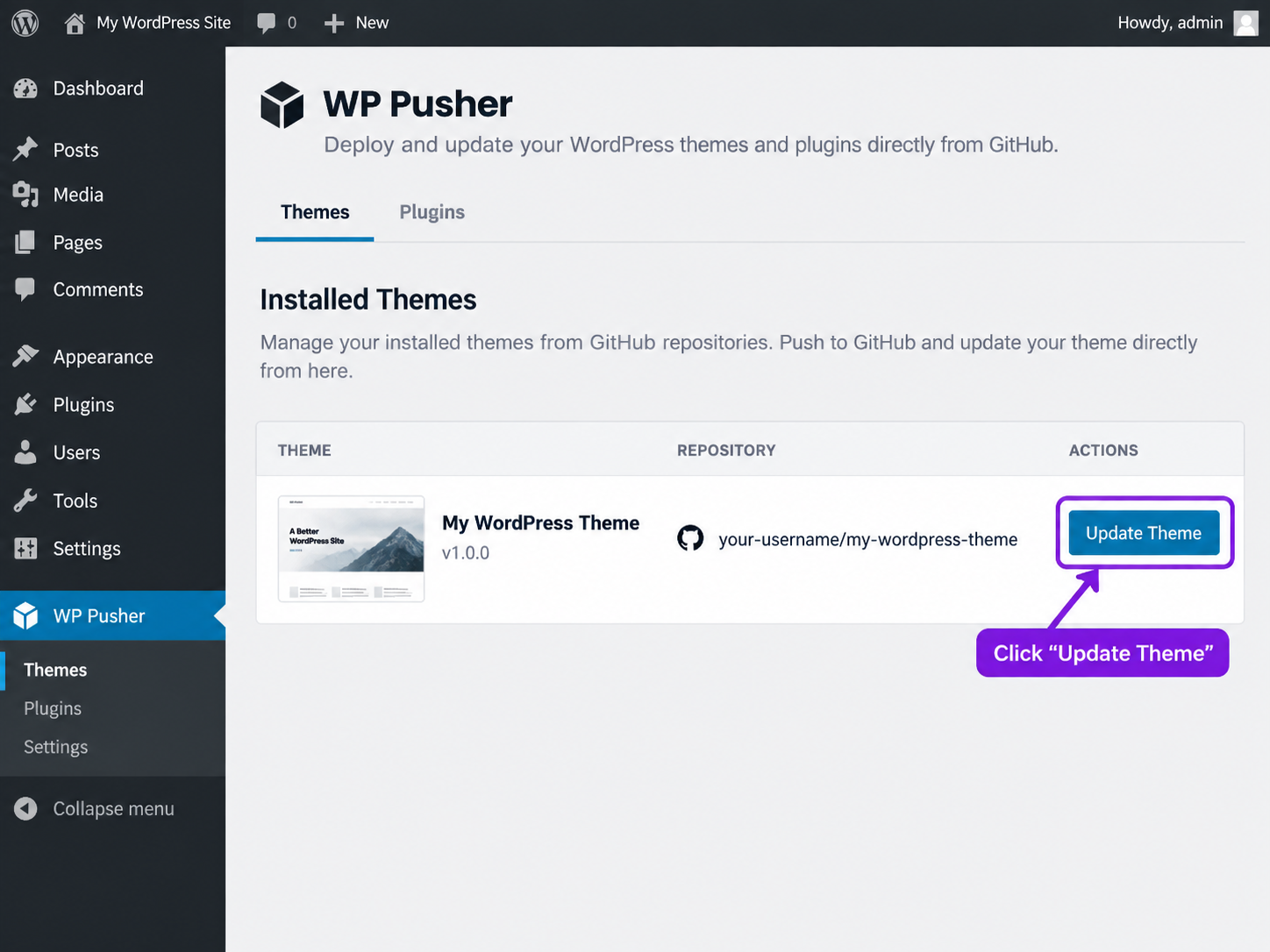Click the Plugins plug icon in sidebar
The image size is (1270, 952).
[25, 404]
